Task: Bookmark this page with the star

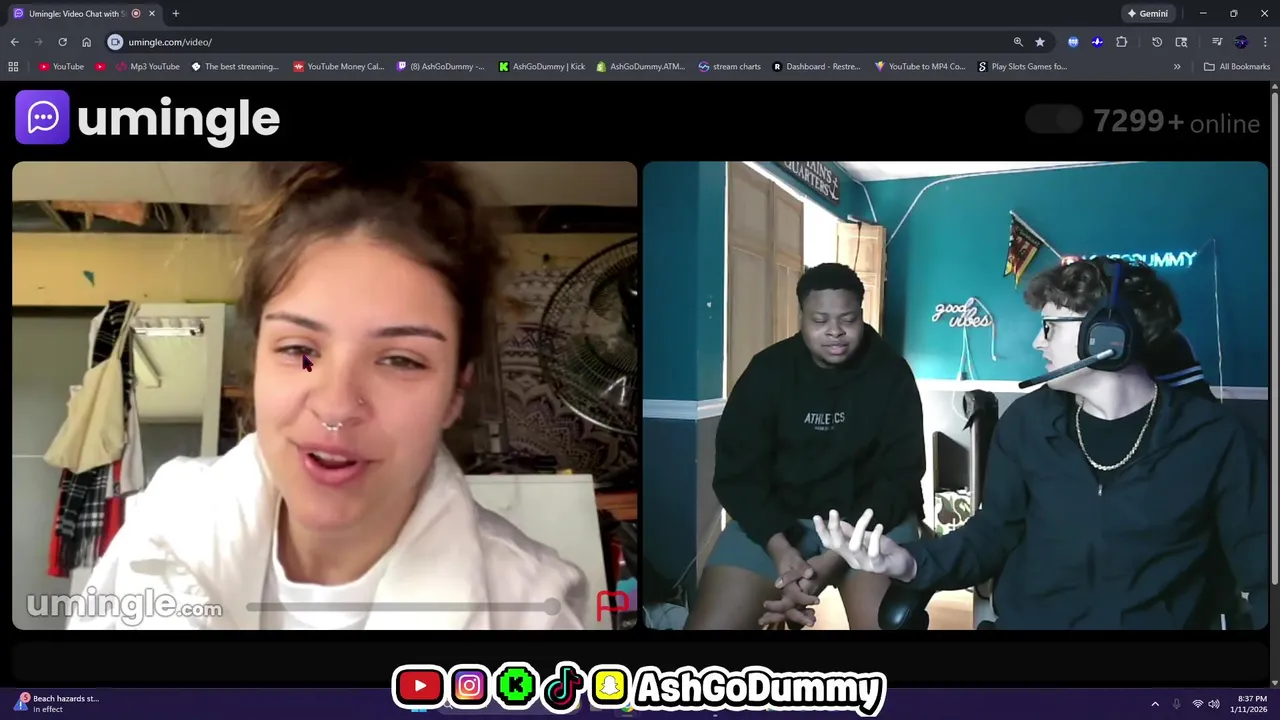Action: (x=1040, y=42)
